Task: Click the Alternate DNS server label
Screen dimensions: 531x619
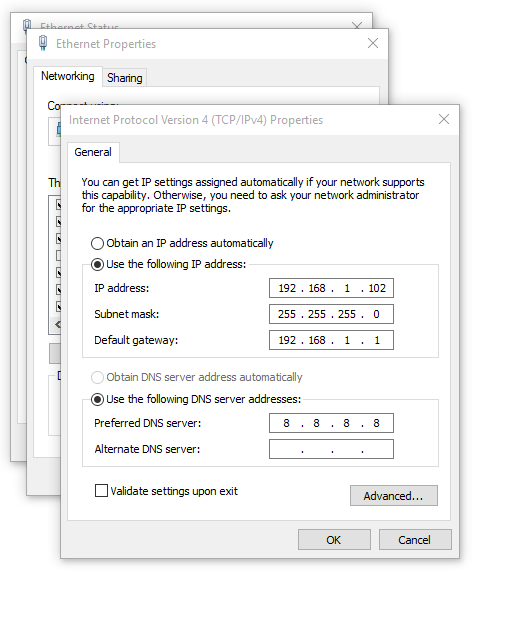Action: [x=147, y=449]
